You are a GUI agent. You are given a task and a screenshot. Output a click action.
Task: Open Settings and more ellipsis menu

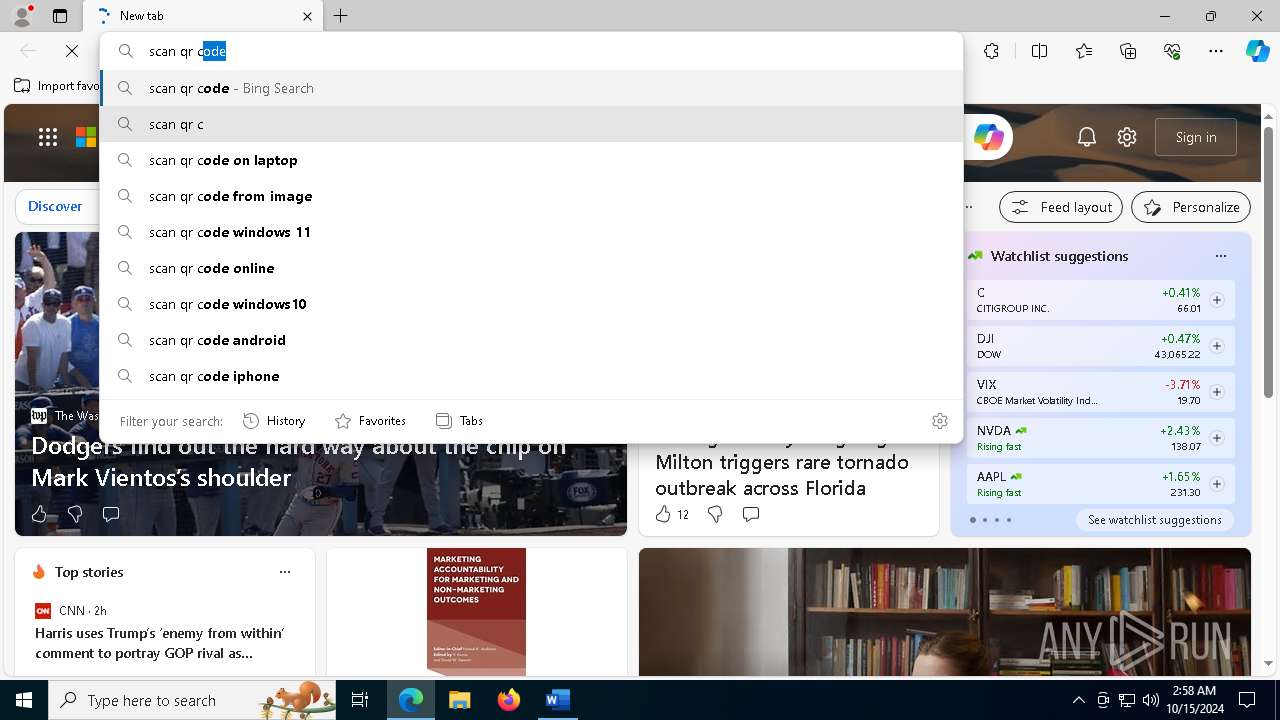tap(1216, 51)
